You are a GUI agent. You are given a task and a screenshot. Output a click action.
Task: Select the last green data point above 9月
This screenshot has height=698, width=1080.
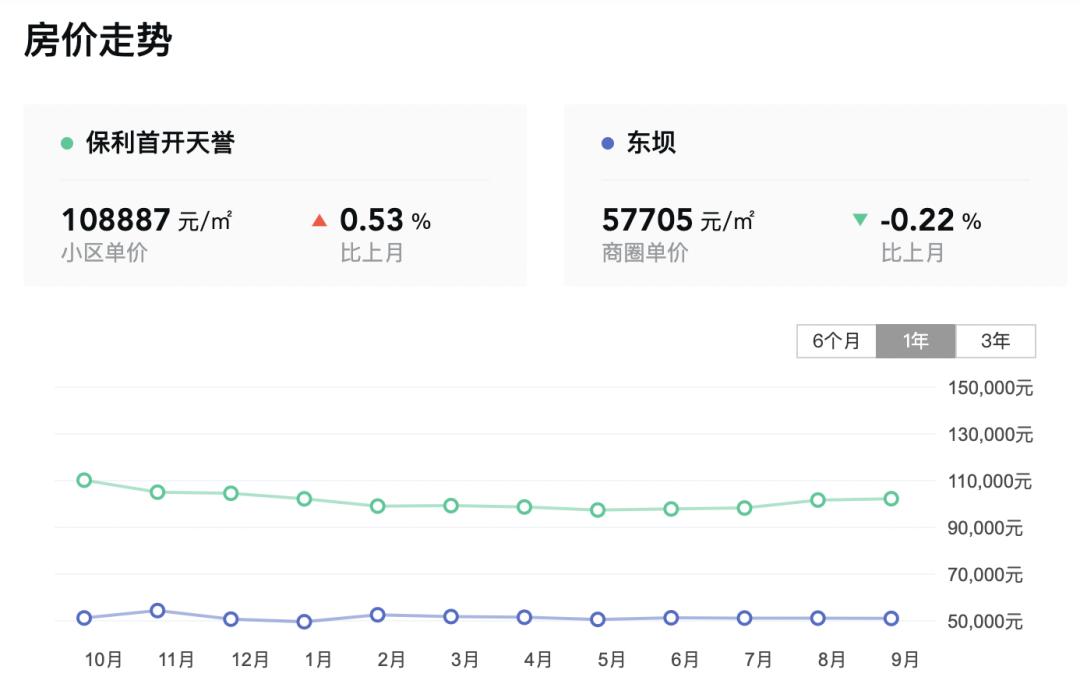tap(890, 498)
